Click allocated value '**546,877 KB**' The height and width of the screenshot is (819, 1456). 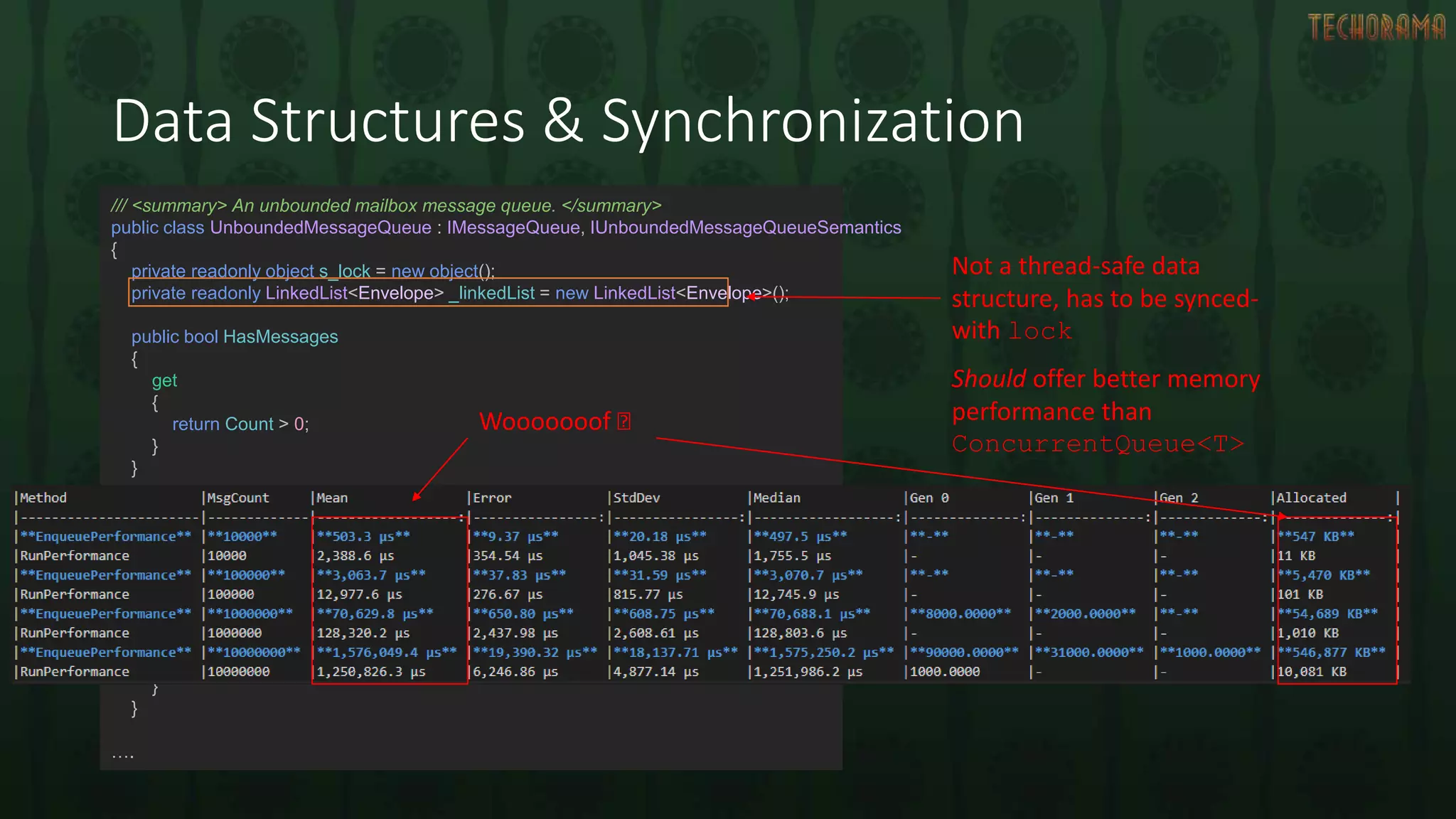pyautogui.click(x=1332, y=652)
